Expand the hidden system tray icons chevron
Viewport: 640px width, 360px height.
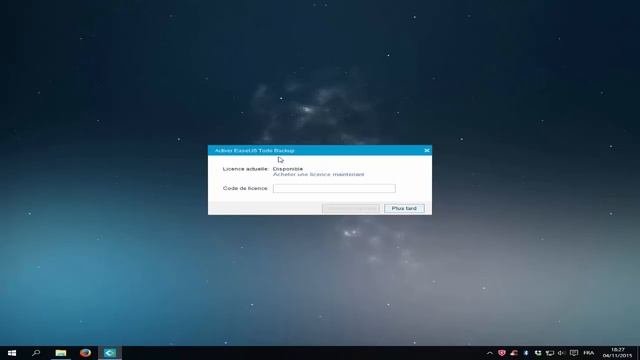(489, 353)
